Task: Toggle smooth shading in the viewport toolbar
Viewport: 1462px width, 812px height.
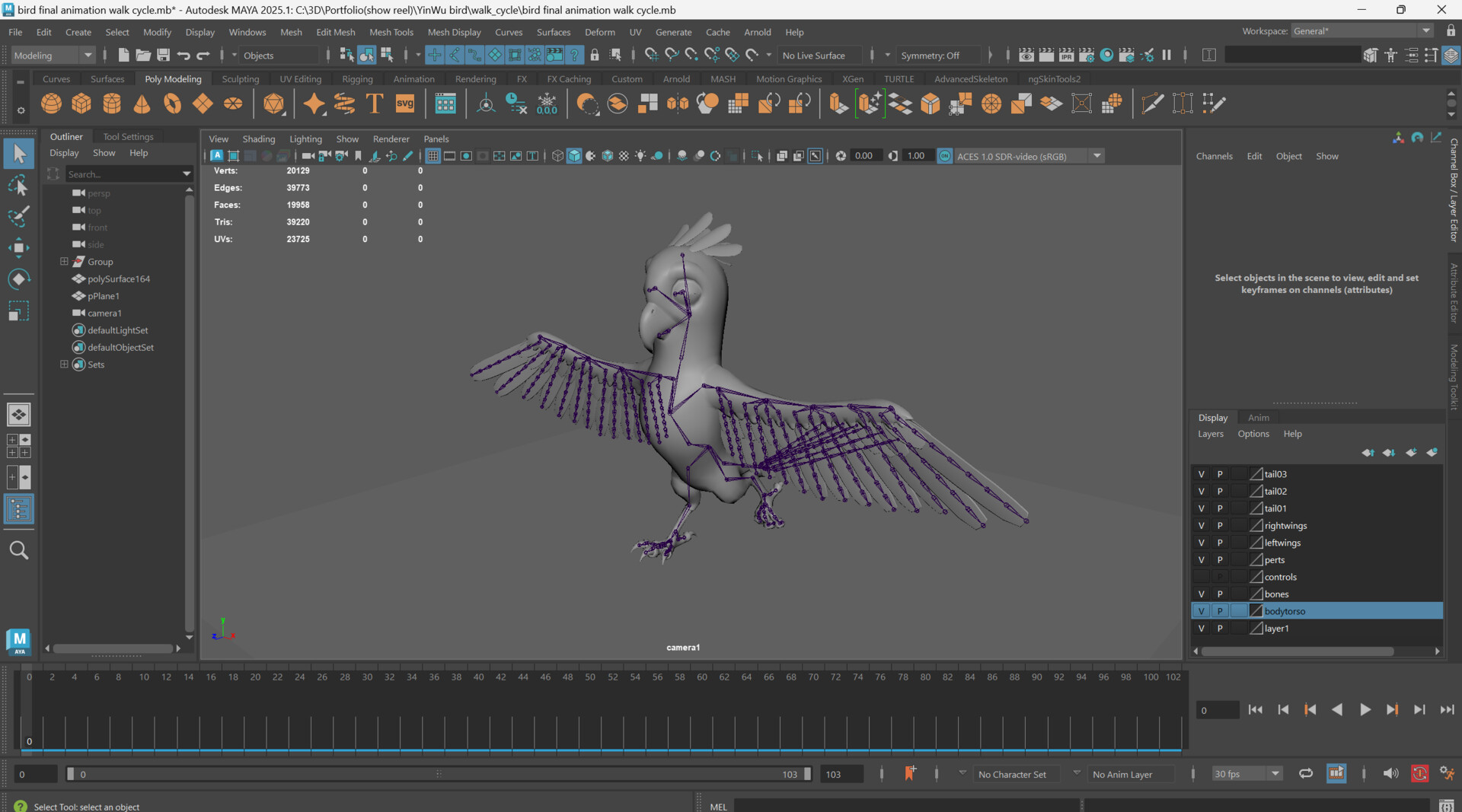Action: coord(576,155)
